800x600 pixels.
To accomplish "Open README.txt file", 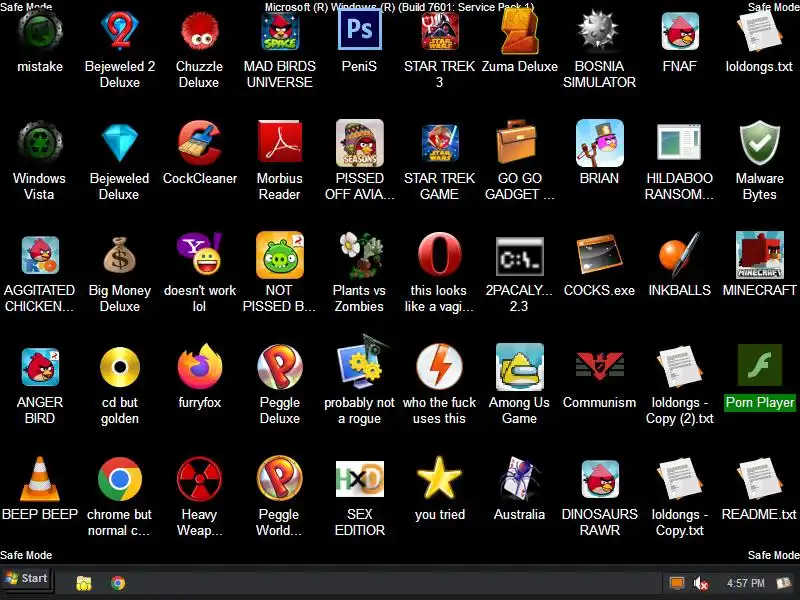I will click(x=760, y=478).
